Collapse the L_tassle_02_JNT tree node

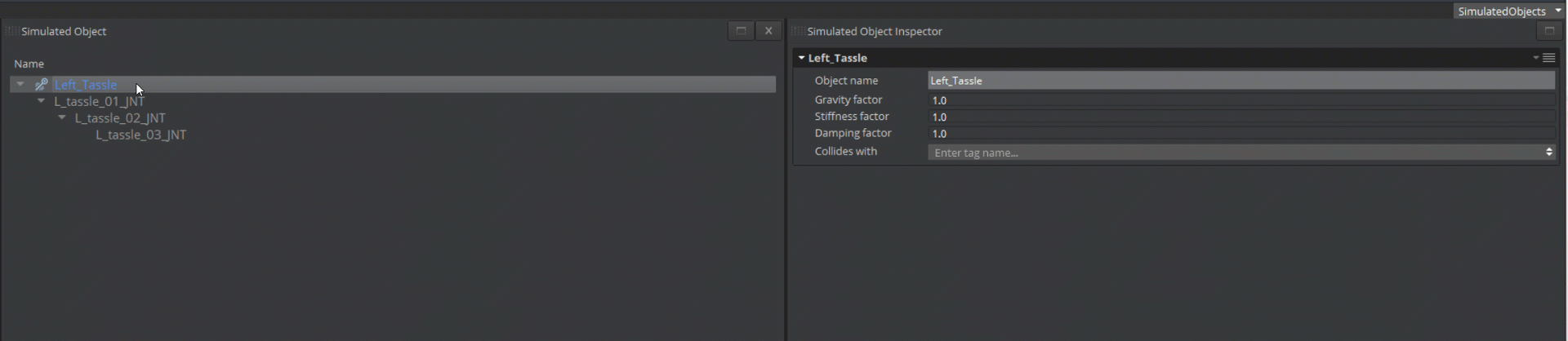click(62, 117)
